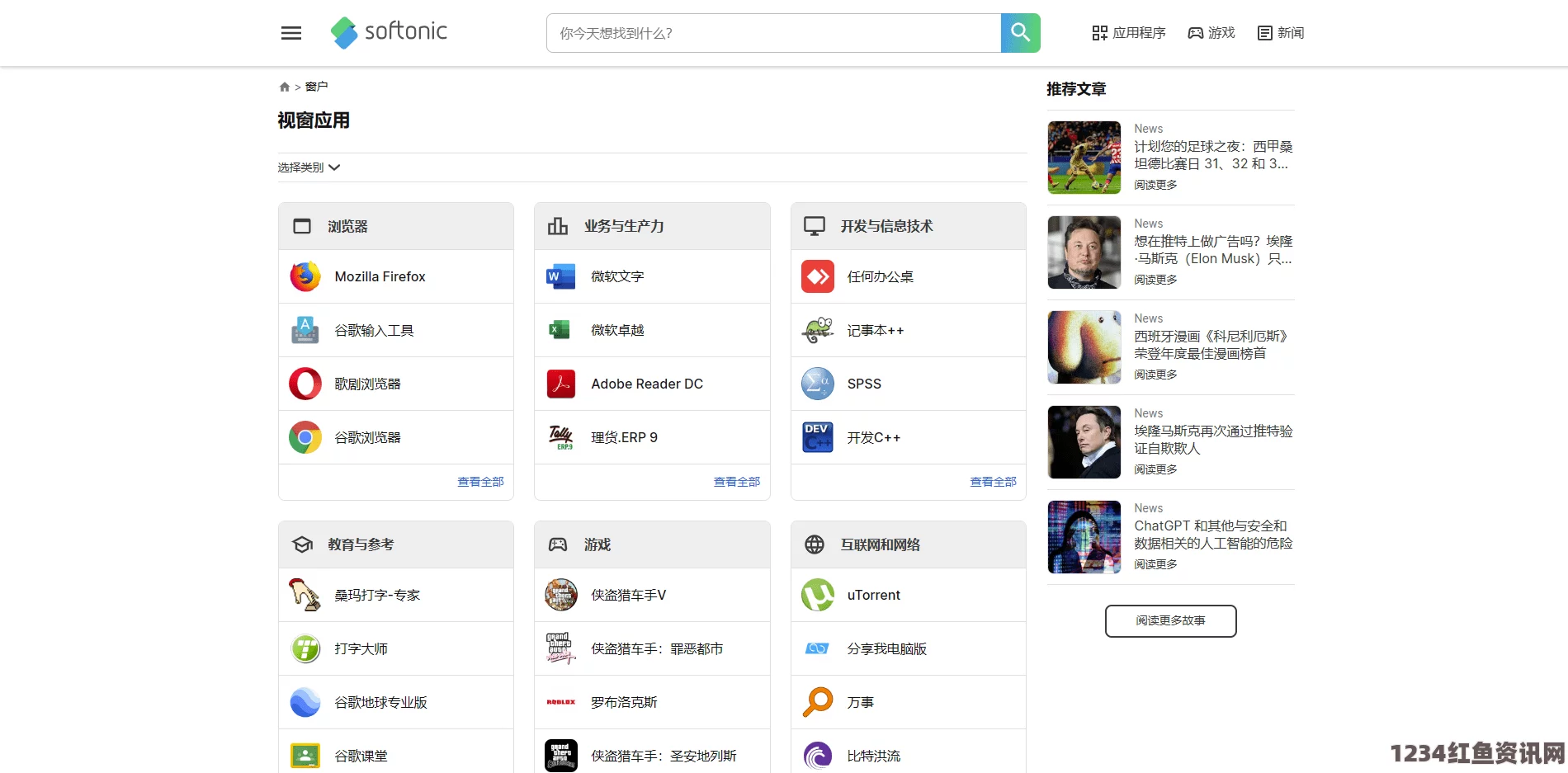Click the Word 微软文字 icon

point(561,276)
